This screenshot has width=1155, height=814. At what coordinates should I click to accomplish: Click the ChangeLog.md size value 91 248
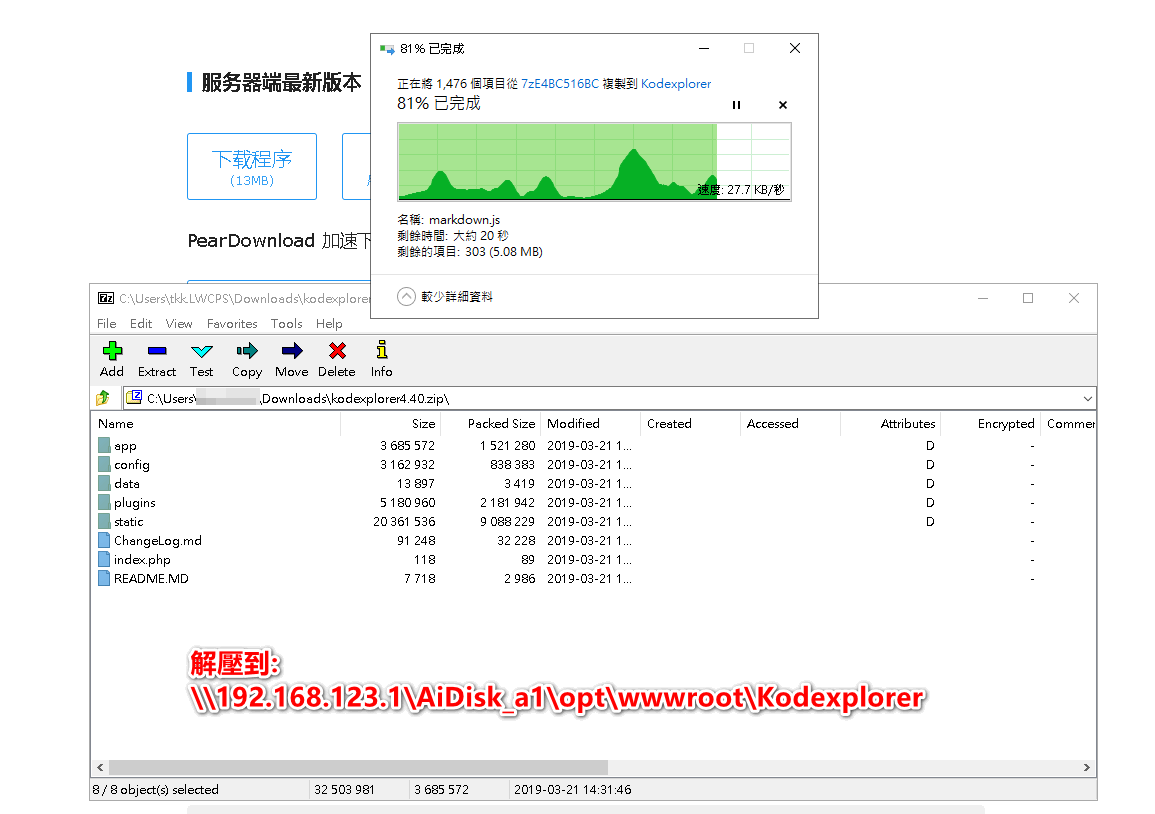[416, 541]
